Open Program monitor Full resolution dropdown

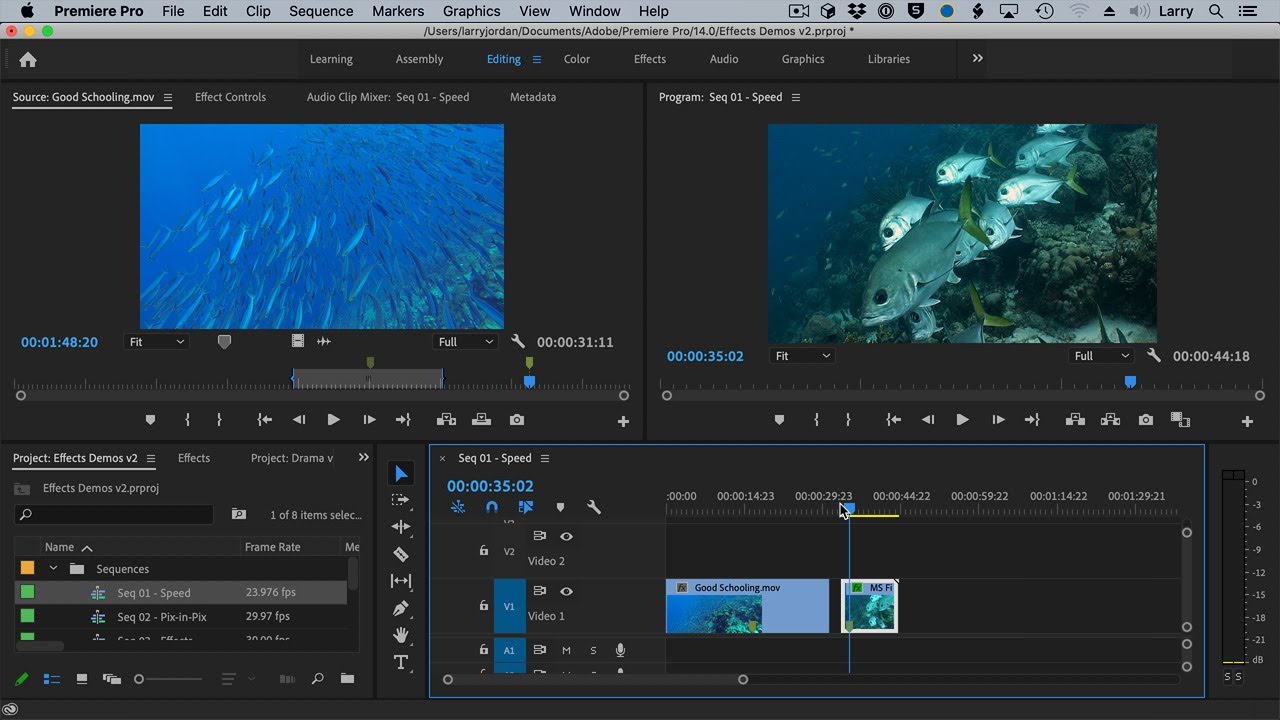point(1102,356)
